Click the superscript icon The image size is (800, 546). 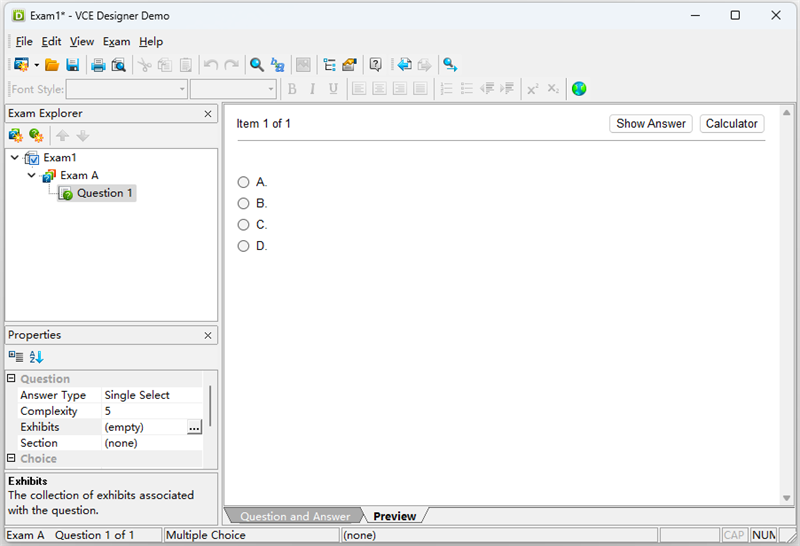pos(533,89)
